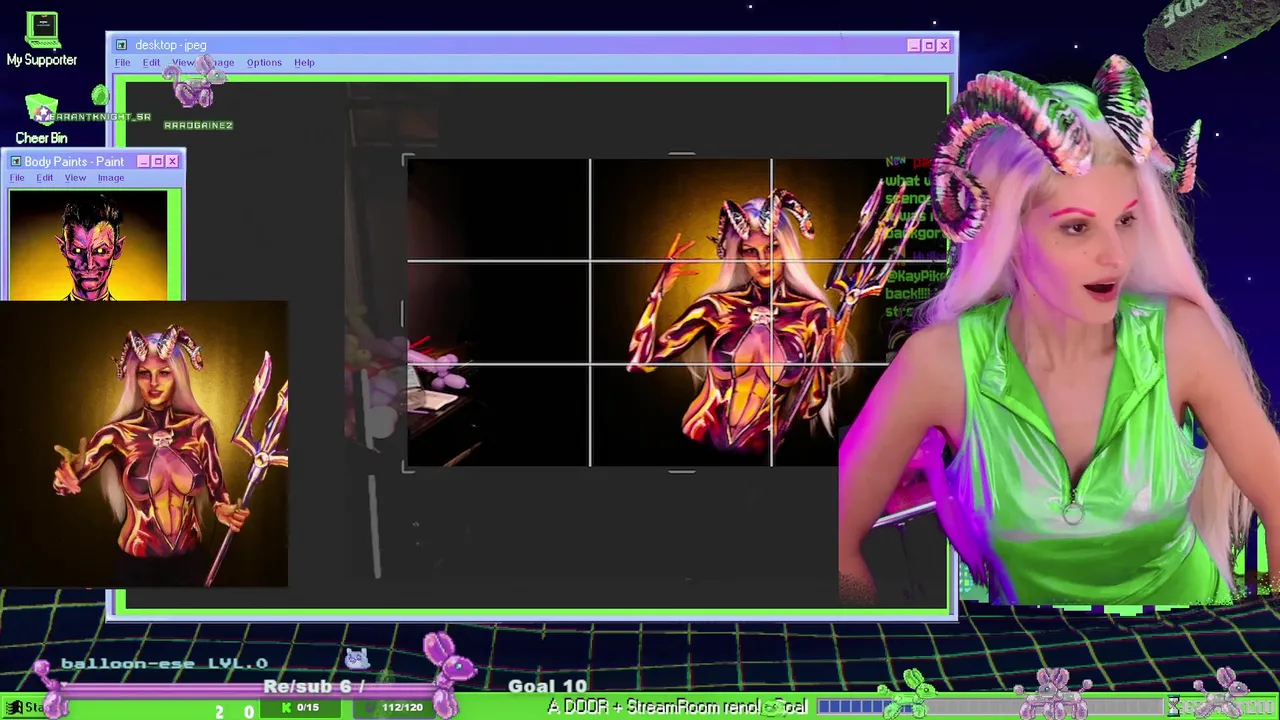
Task: Open the Cheer Bin desktop icon
Action: coord(41,110)
